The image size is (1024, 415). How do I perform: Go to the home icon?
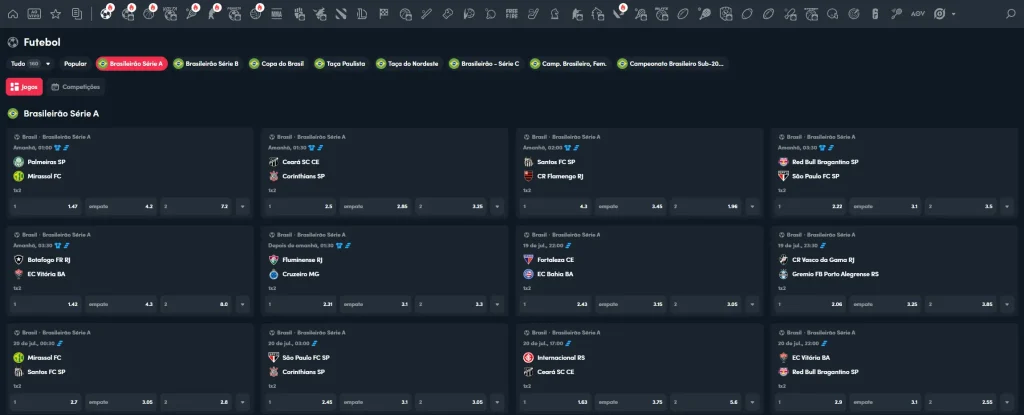coord(12,14)
